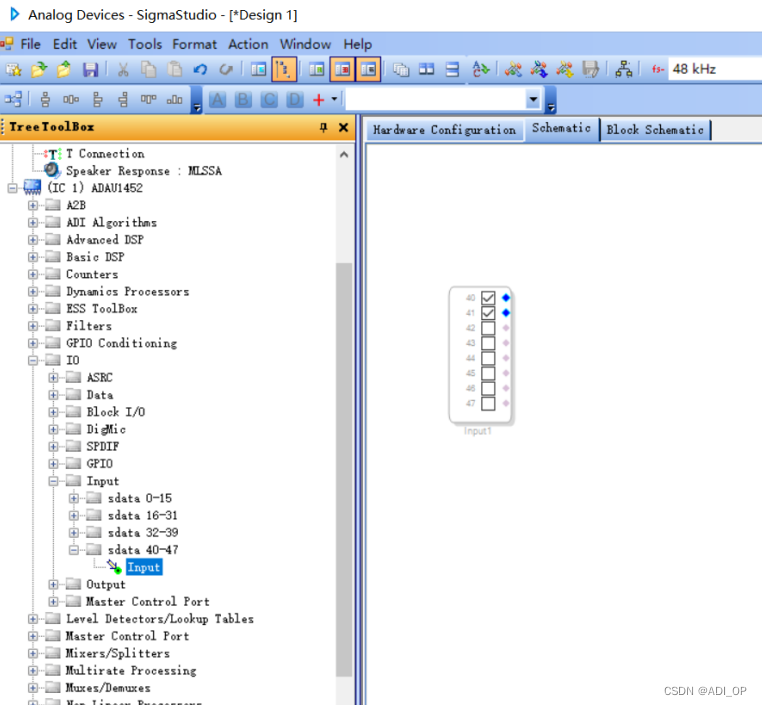The width and height of the screenshot is (762, 706).
Task: Pin the TreeToolBox panel
Action: click(324, 127)
